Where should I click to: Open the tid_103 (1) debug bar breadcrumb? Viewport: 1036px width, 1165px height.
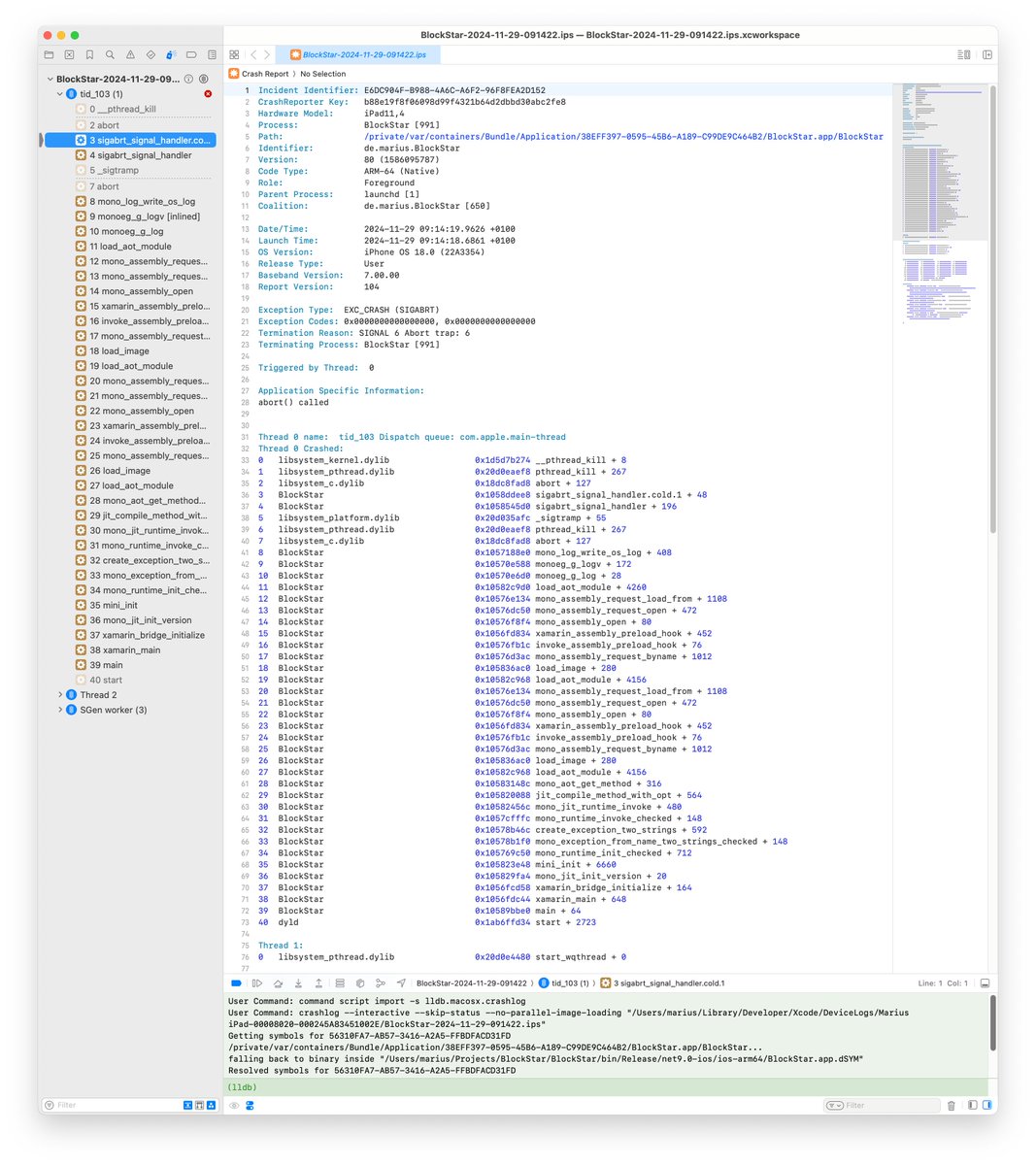click(x=563, y=983)
